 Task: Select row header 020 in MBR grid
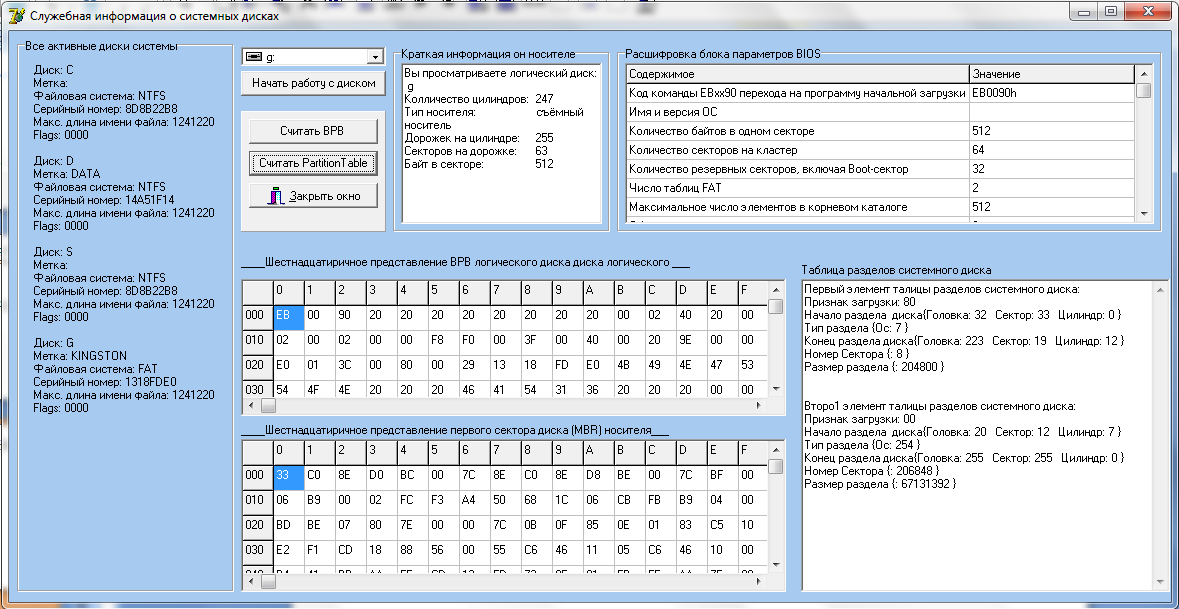[x=257, y=526]
